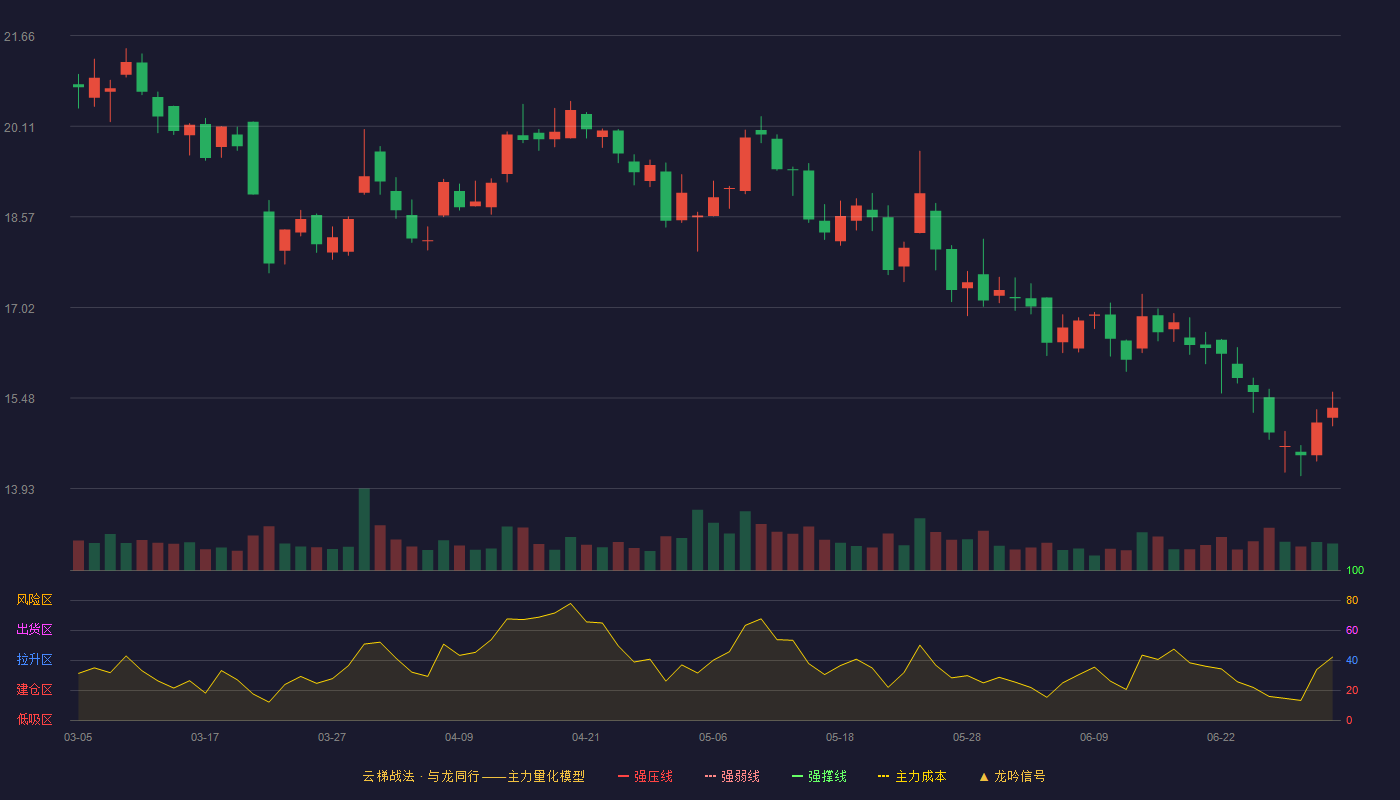Screen dimensions: 1400x800
Task: Click the 05-06 date label
Action: point(713,737)
